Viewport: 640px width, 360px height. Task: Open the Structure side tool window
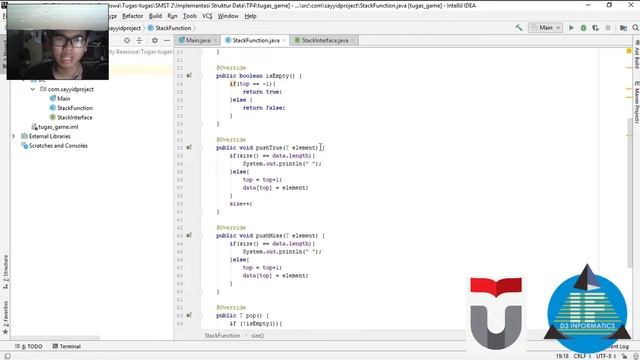tap(5, 271)
